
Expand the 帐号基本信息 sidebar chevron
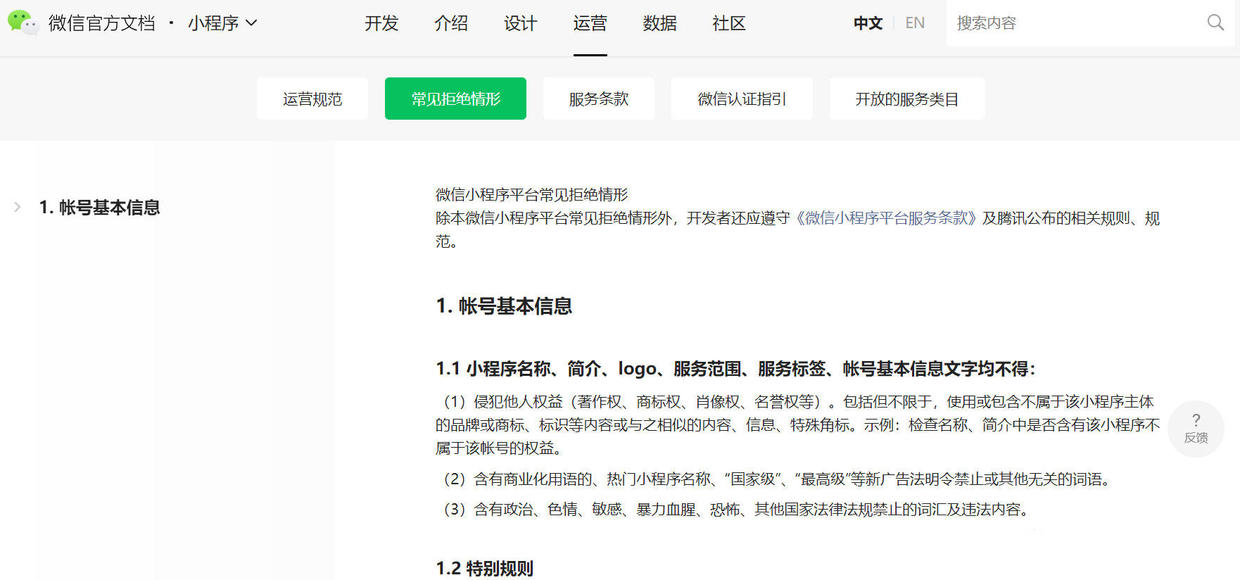(17, 207)
